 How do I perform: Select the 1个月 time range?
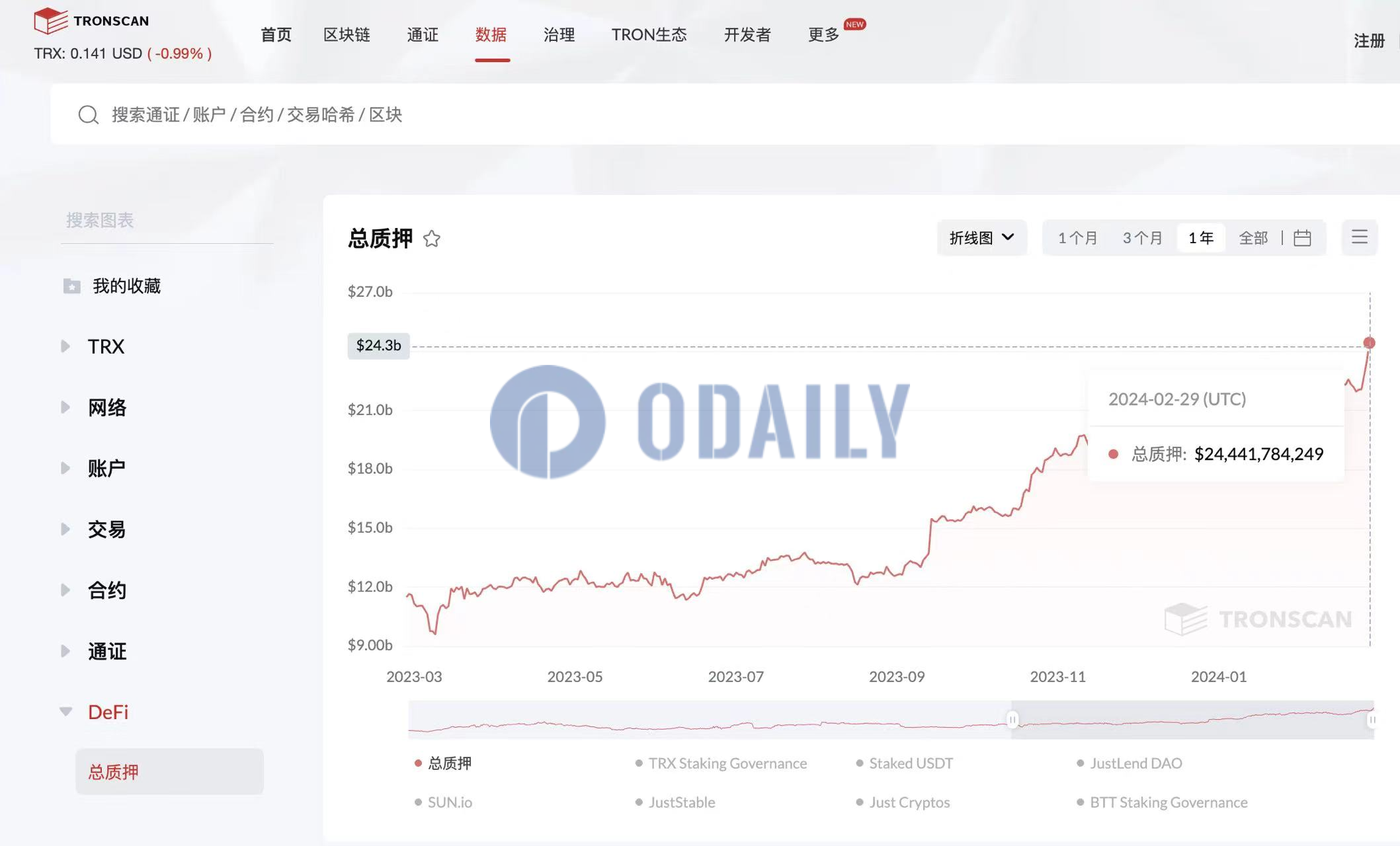point(1077,237)
